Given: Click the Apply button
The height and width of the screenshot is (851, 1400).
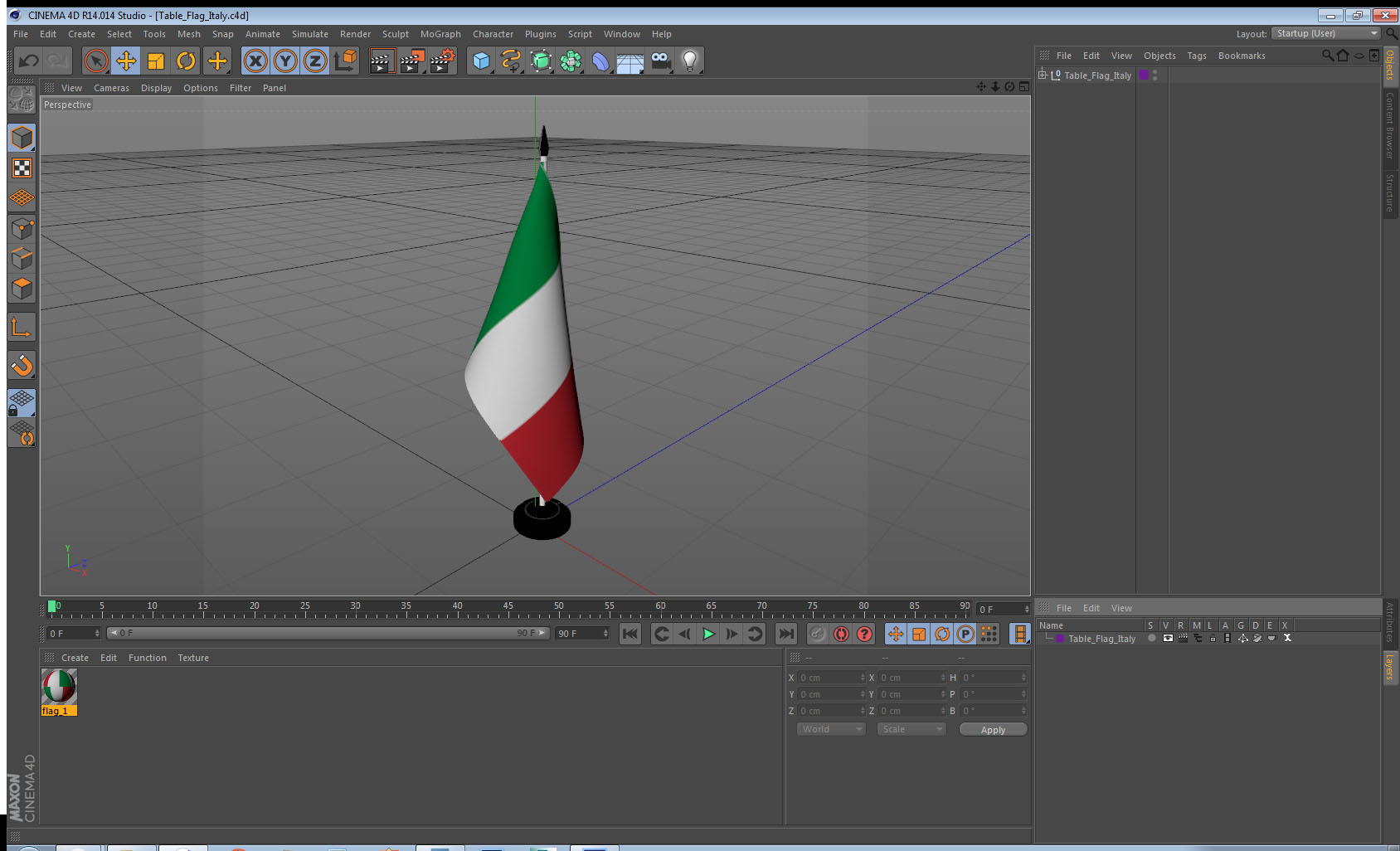Looking at the screenshot, I should coord(993,730).
